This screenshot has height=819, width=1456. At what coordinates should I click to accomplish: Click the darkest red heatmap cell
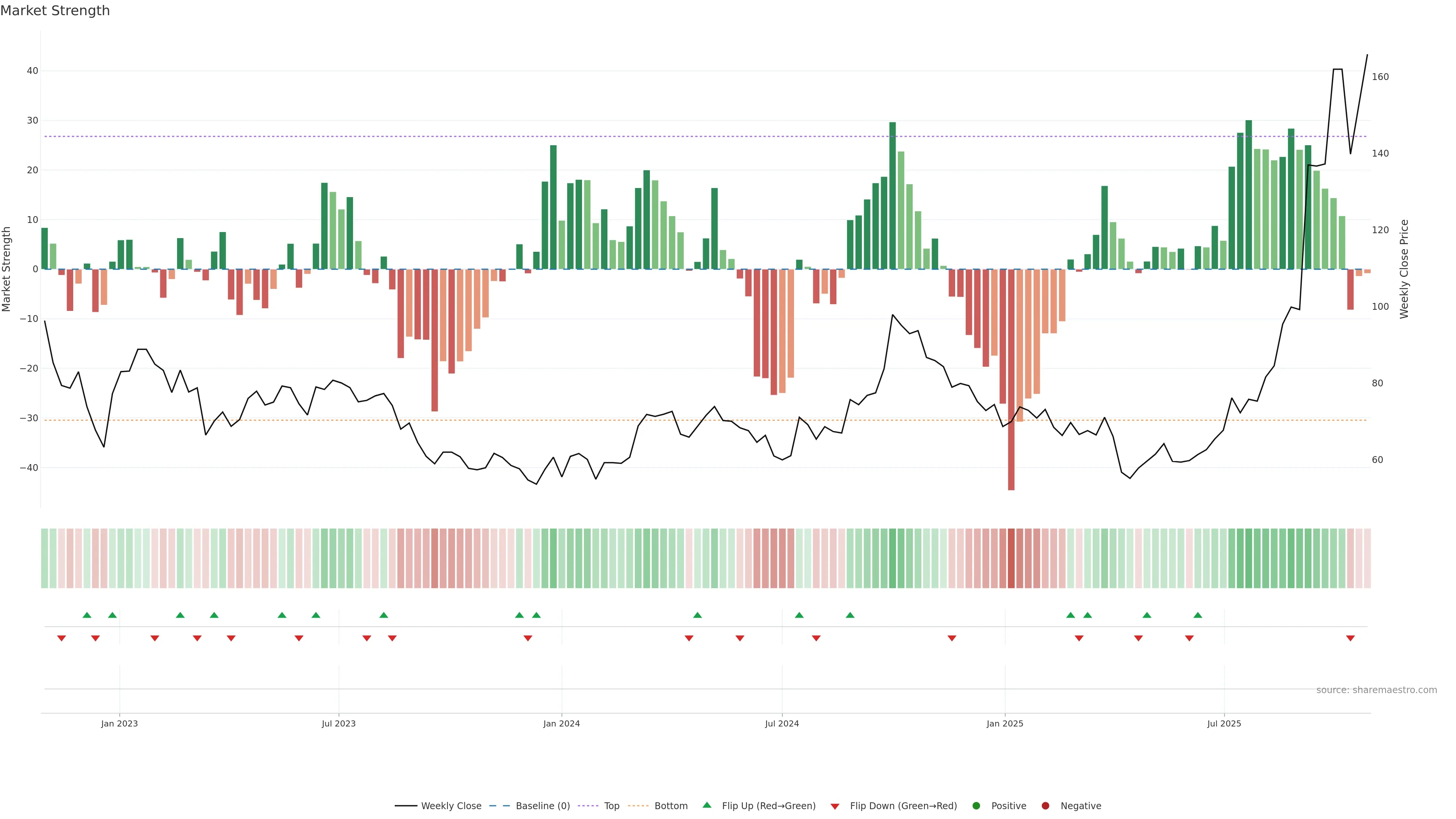coord(1011,559)
